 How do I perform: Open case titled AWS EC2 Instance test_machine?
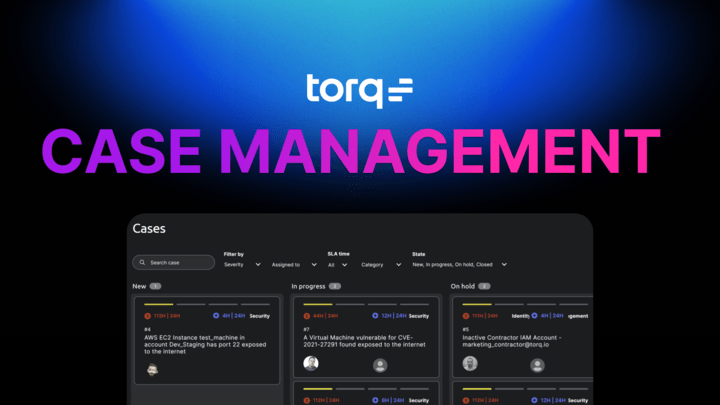click(205, 344)
